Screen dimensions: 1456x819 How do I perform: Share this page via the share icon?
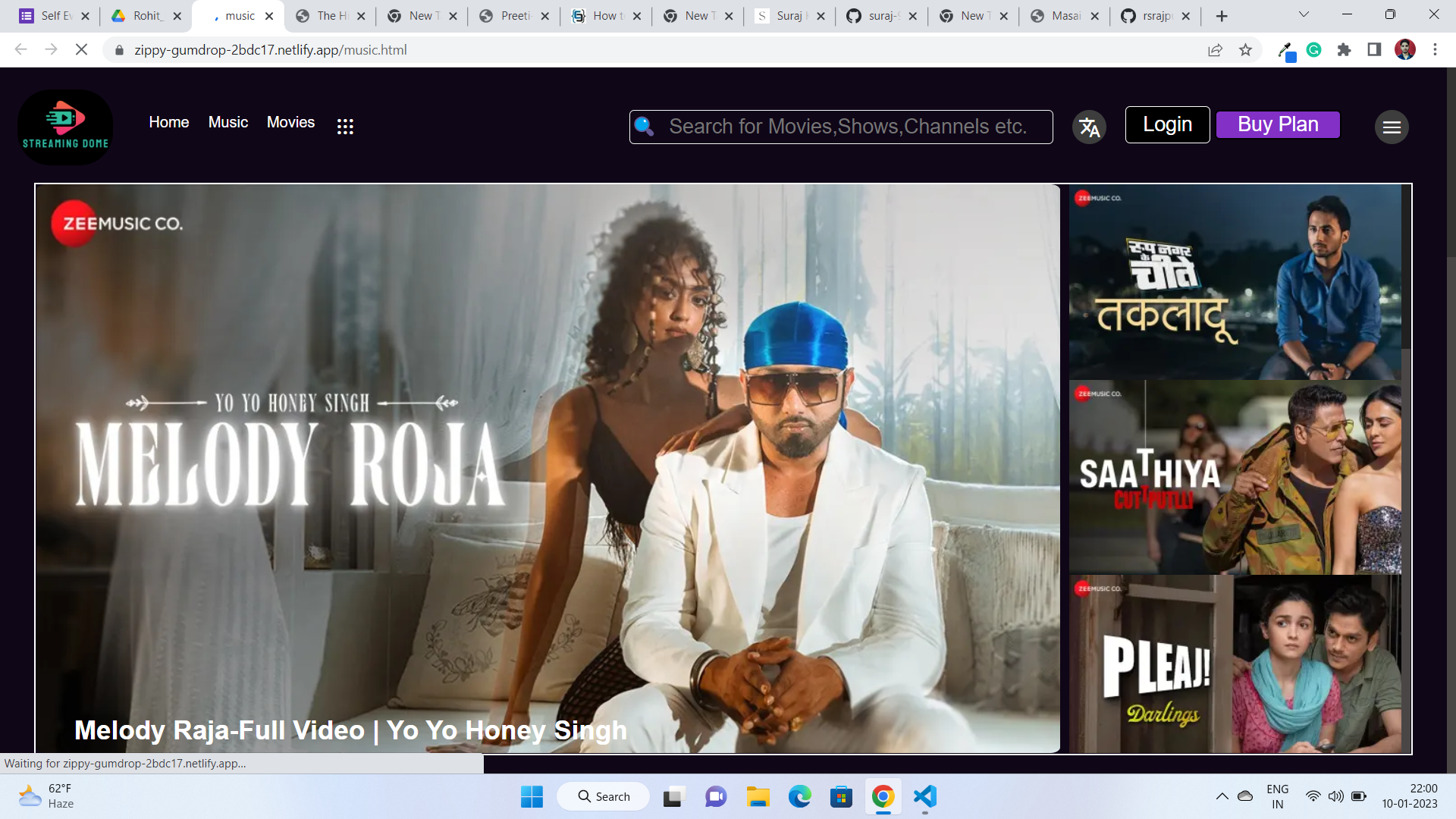click(x=1215, y=50)
